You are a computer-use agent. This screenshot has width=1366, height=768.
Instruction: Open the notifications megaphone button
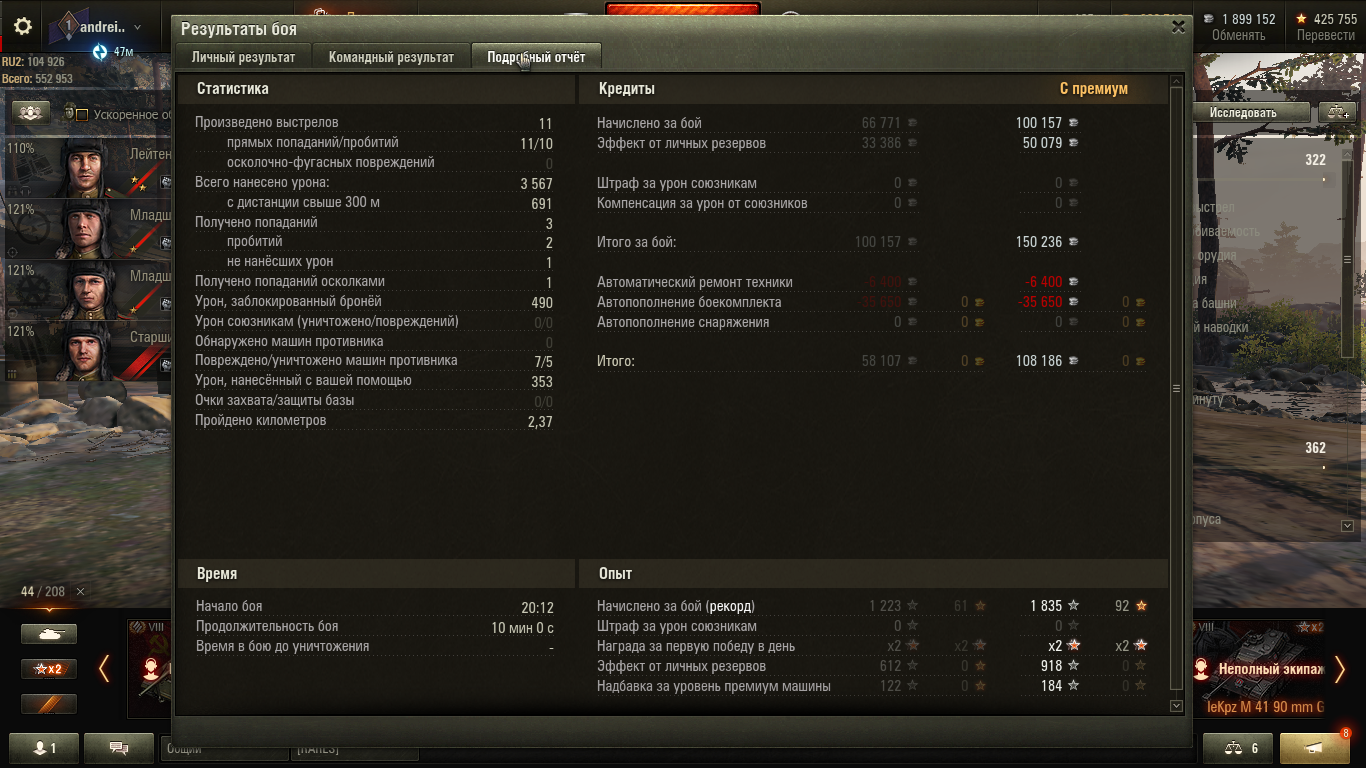pos(1314,748)
